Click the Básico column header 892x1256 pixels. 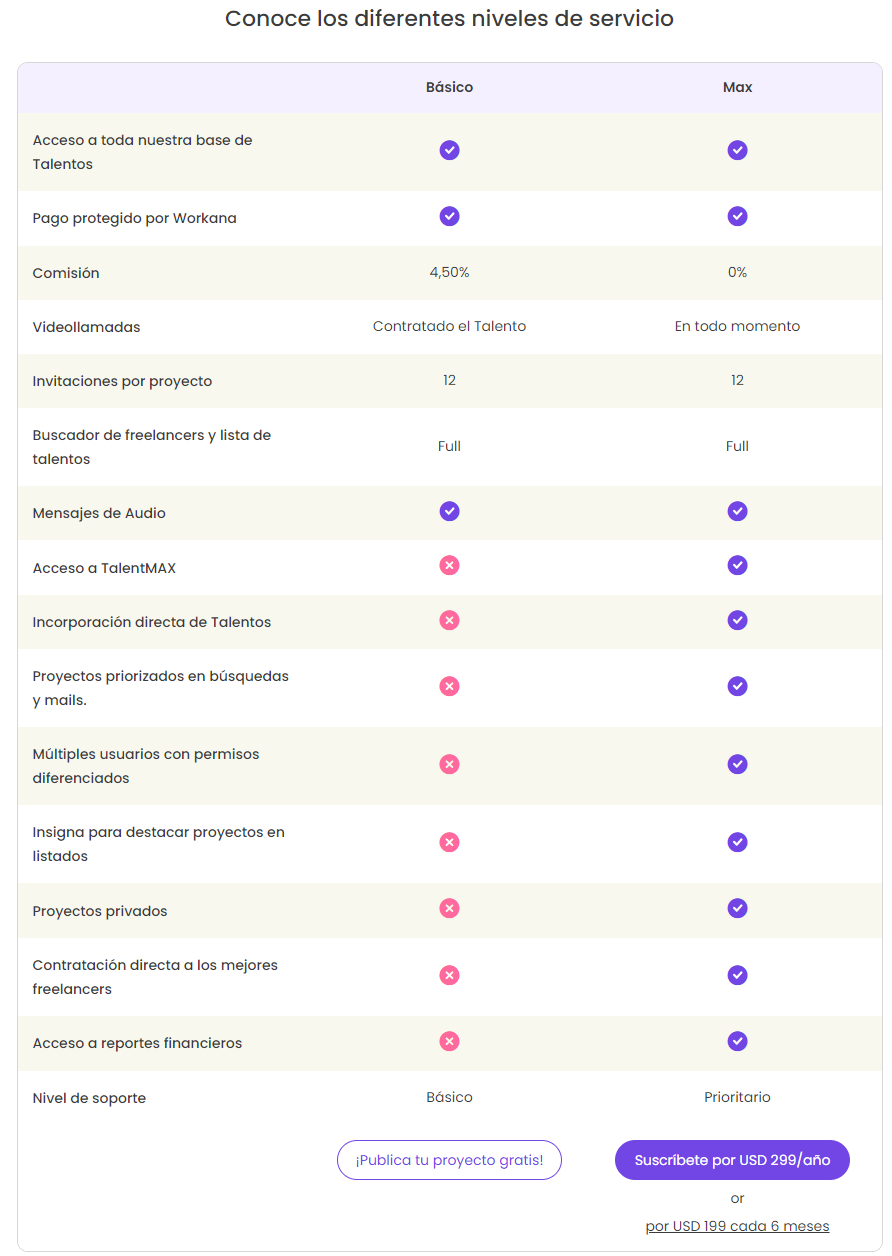pos(449,87)
